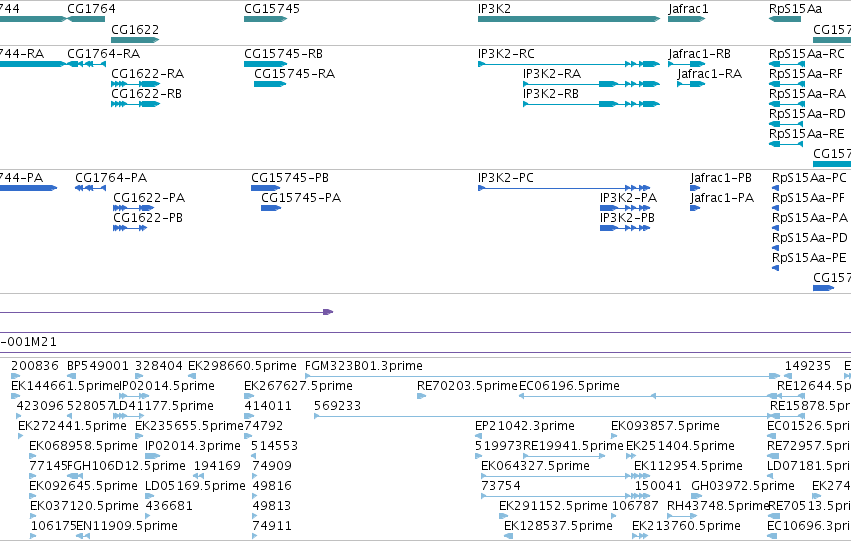The image size is (851, 541).
Task: Select the IP3K2-RA transcript label
Action: (x=552, y=74)
